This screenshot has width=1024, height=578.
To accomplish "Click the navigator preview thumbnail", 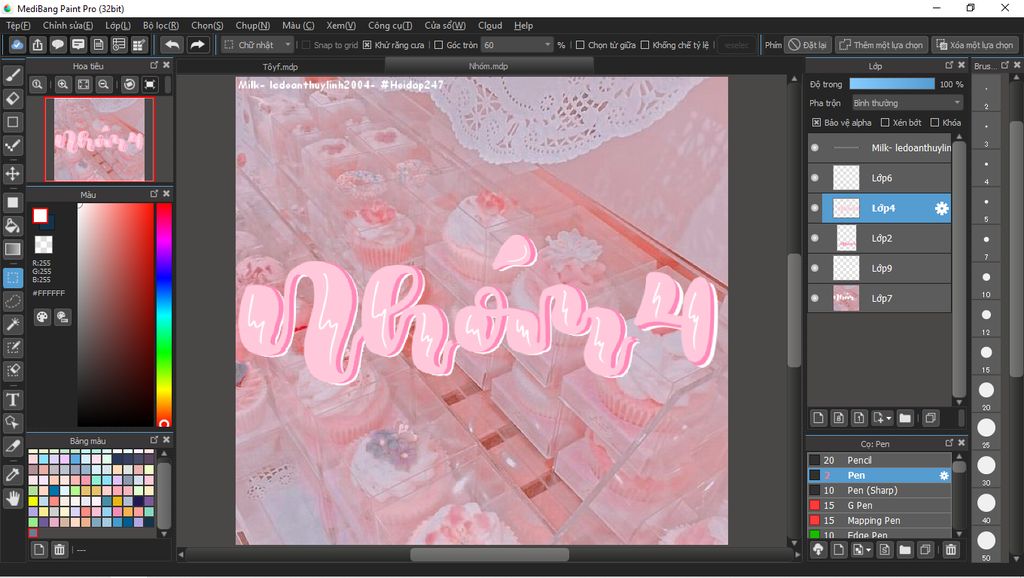I will (99, 139).
